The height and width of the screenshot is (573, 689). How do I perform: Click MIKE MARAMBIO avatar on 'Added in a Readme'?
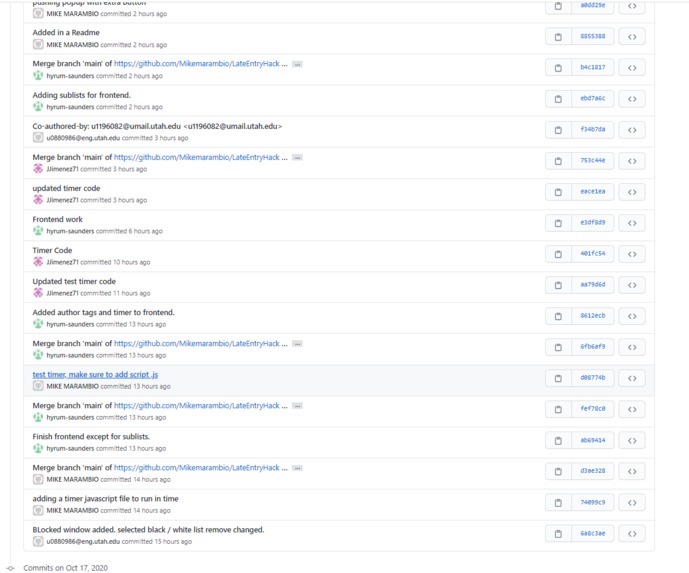click(x=38, y=44)
